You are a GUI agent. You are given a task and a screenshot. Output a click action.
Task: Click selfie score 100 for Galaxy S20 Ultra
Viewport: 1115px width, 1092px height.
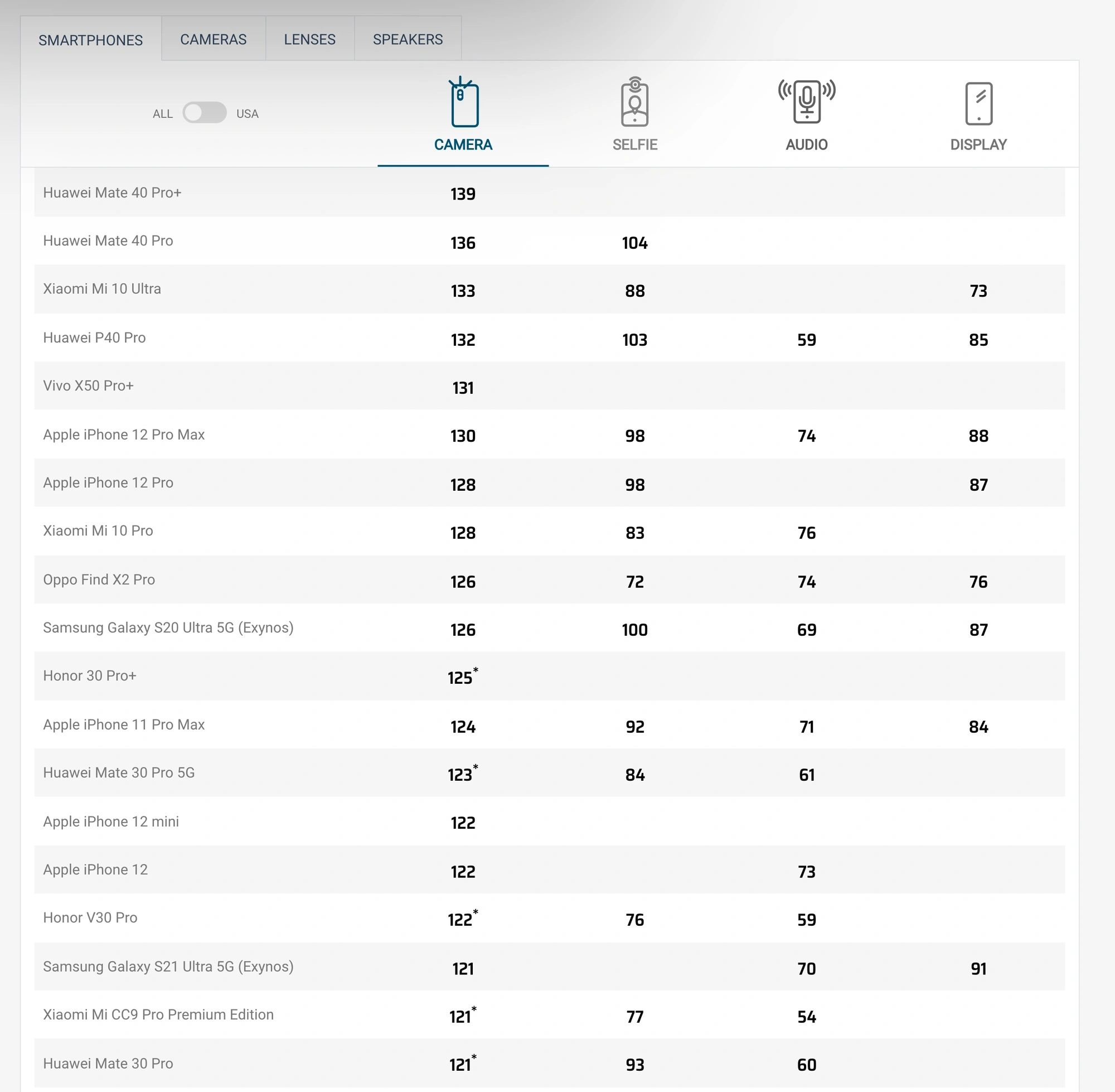click(634, 630)
